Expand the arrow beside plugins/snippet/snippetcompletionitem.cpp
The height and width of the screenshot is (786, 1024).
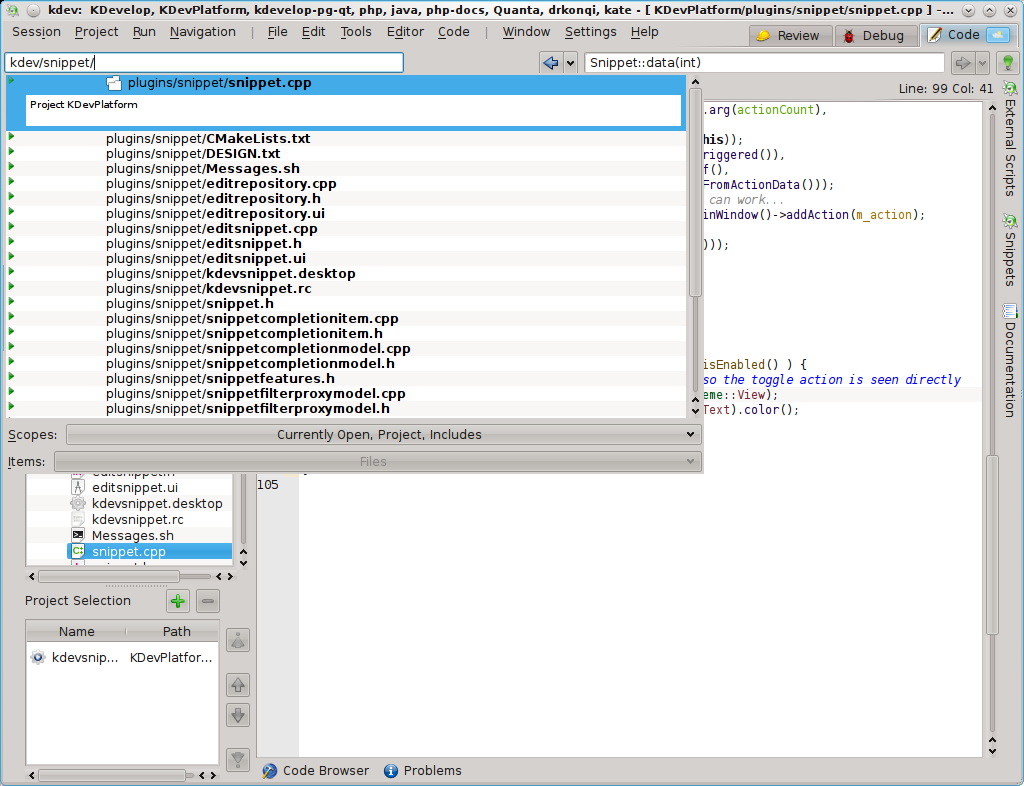pyautogui.click(x=11, y=317)
